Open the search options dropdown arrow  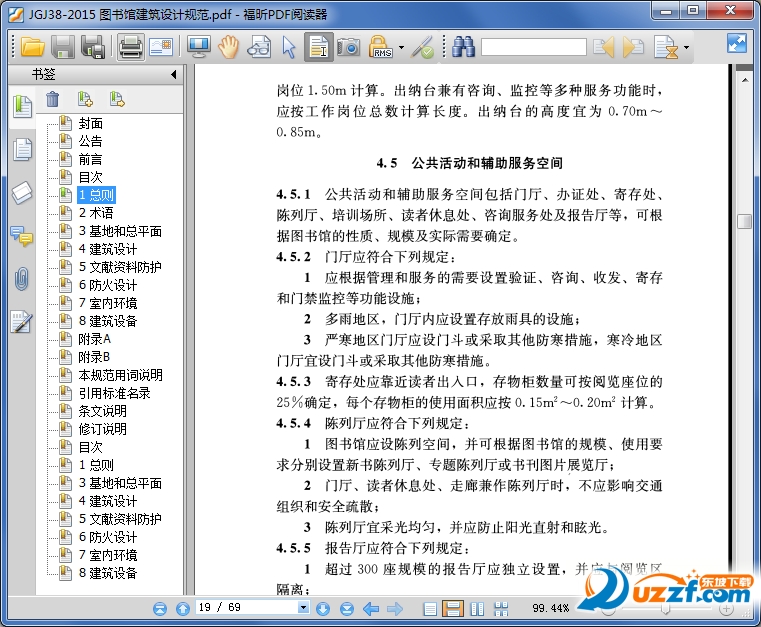click(x=686, y=48)
